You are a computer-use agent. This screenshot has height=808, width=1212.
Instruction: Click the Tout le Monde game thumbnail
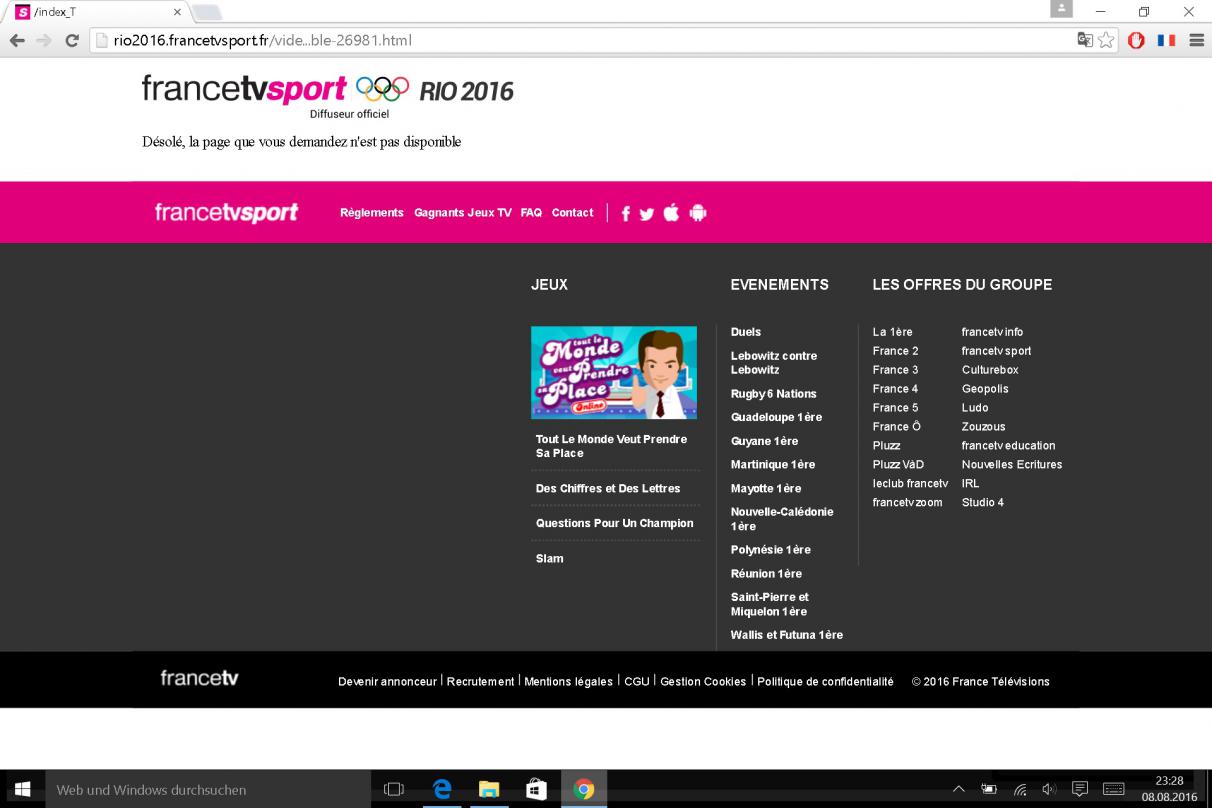click(614, 372)
